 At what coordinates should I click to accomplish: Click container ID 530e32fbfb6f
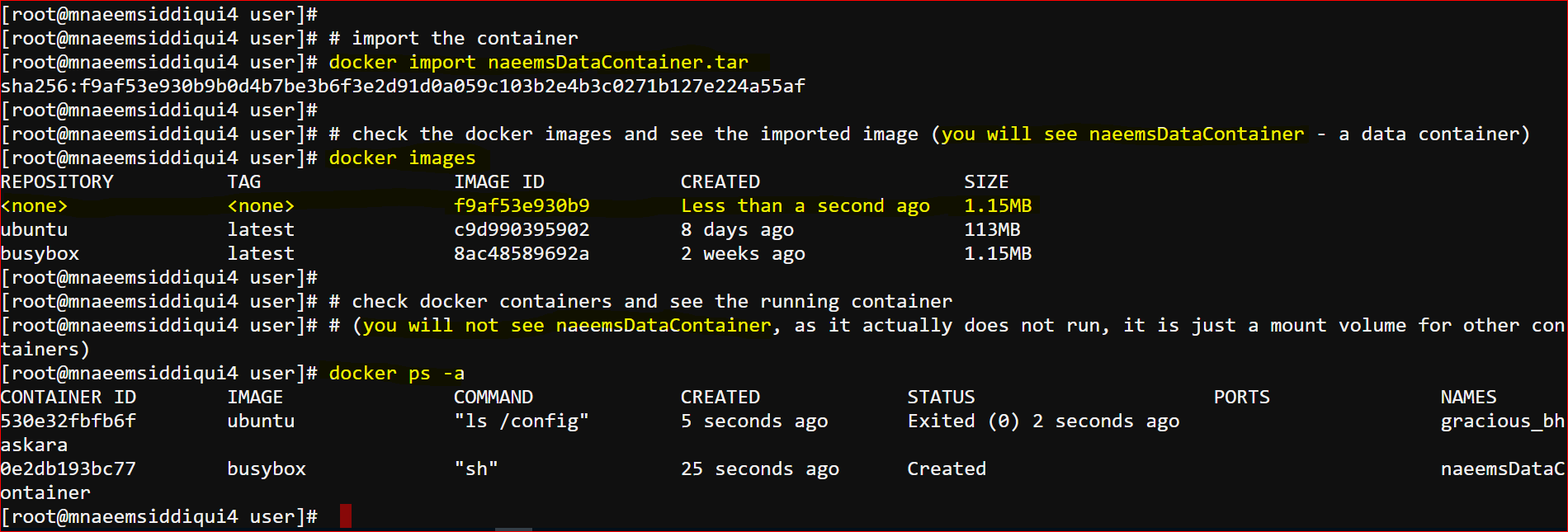[68, 421]
